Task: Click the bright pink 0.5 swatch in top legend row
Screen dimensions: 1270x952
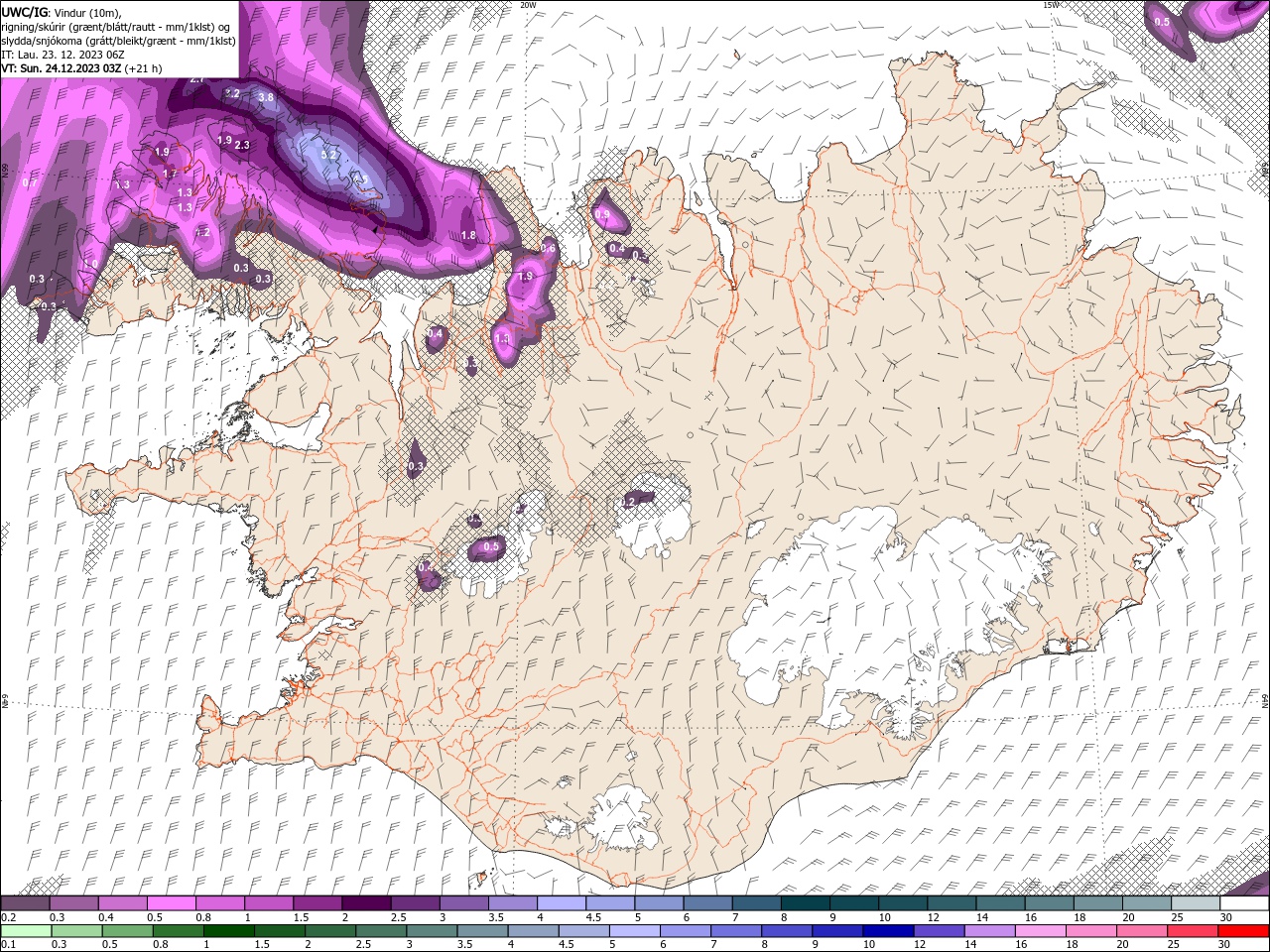Action: click(x=171, y=903)
